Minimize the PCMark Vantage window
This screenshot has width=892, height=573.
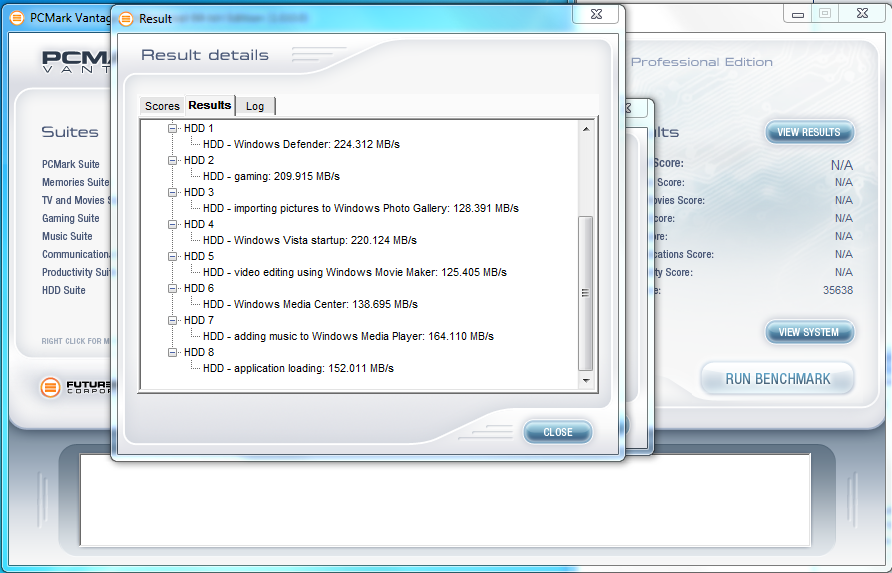798,14
